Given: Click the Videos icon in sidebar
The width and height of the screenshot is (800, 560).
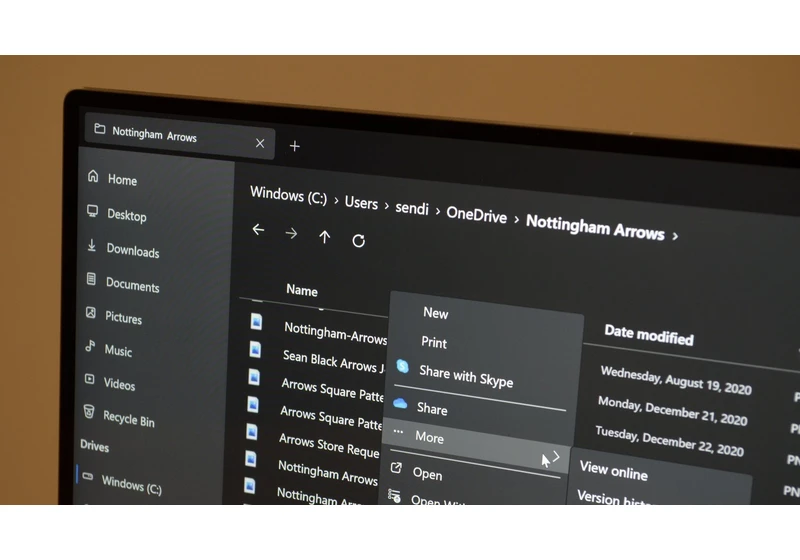Looking at the screenshot, I should click(89, 378).
